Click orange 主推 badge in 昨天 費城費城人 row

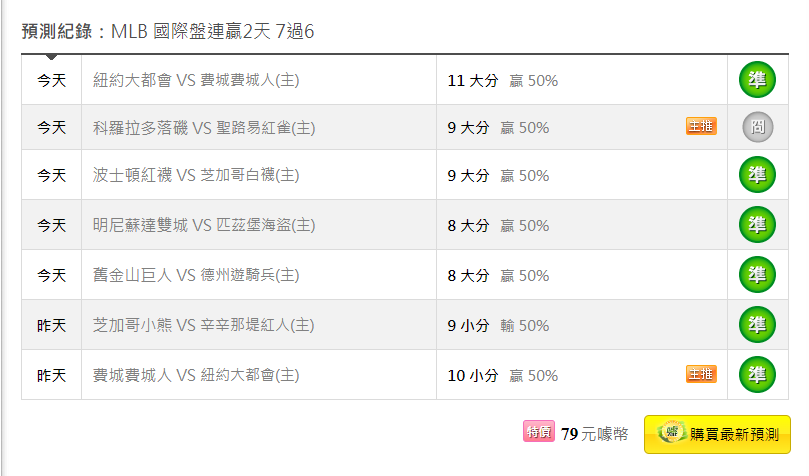[x=701, y=374]
